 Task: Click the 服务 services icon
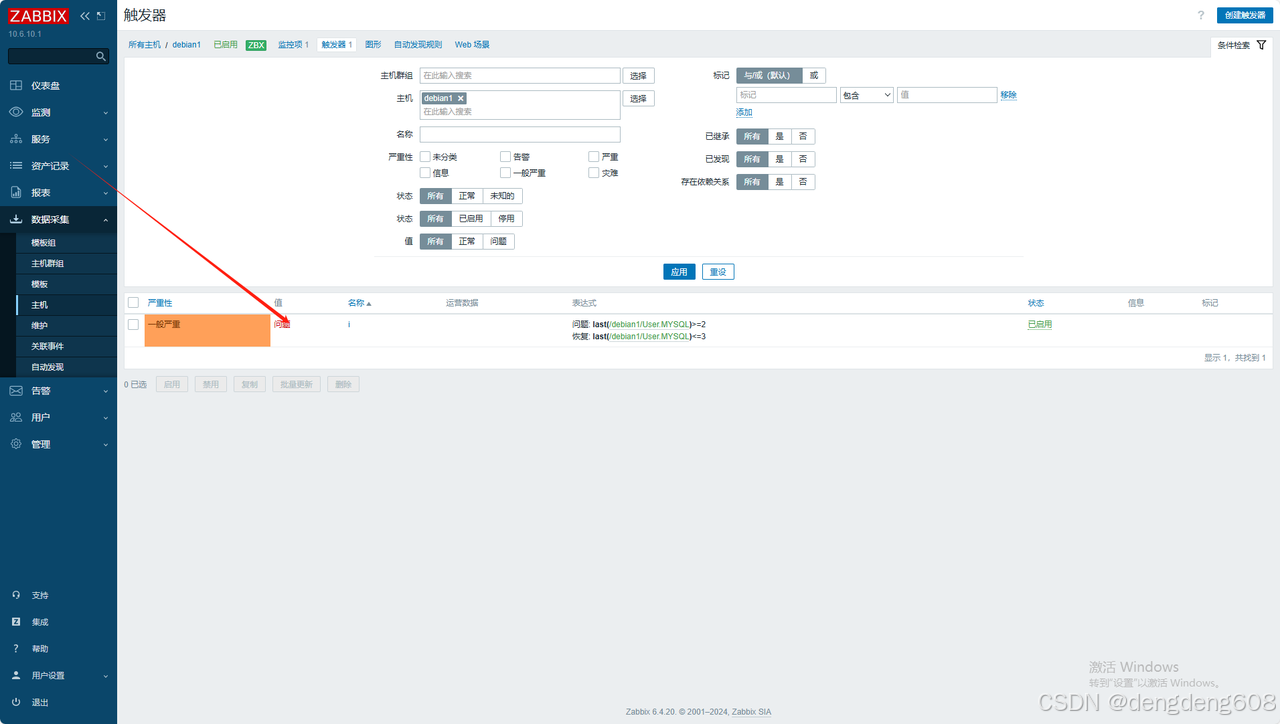click(x=16, y=139)
